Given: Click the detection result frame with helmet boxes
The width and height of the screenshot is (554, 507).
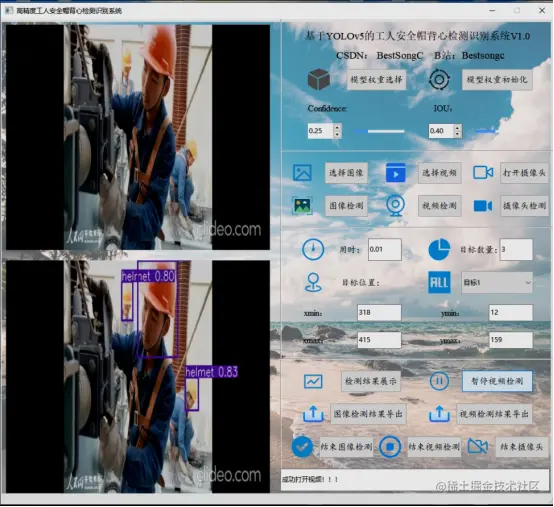Looking at the screenshot, I should coord(138,377).
